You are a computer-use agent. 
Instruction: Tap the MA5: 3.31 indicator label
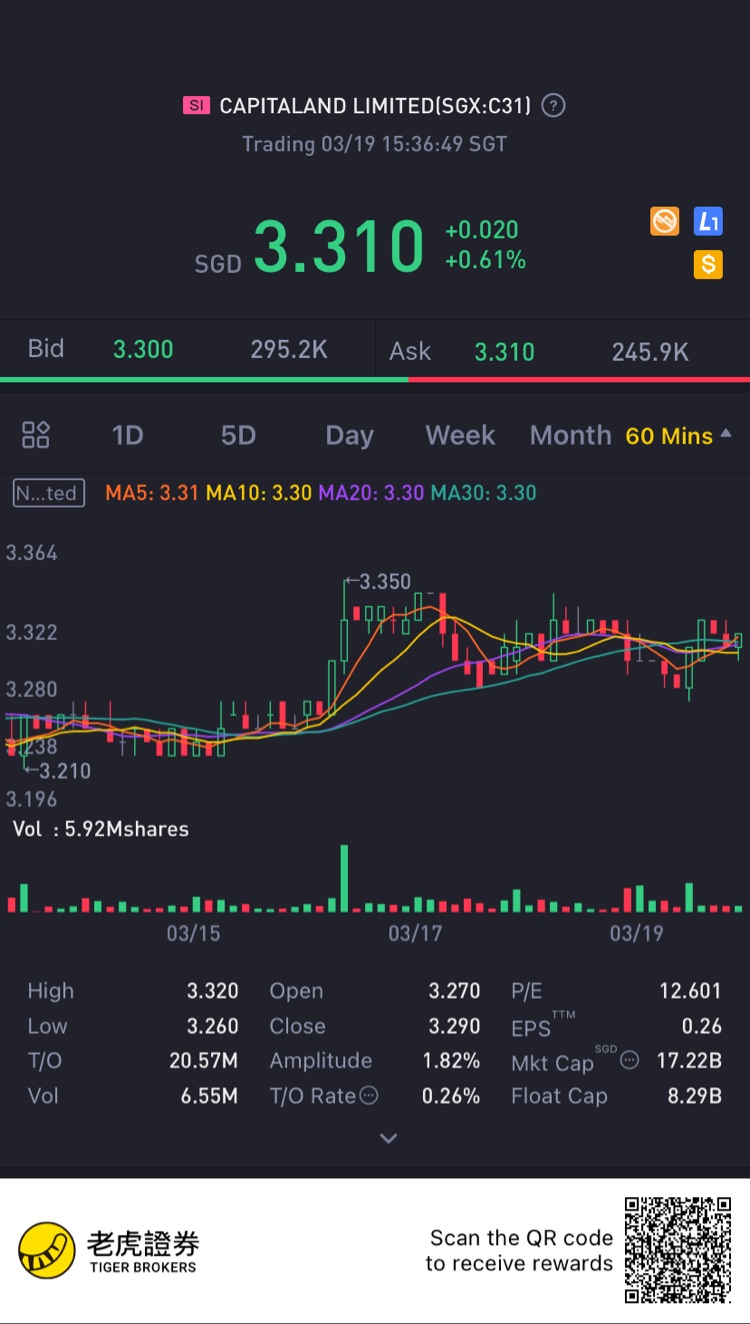pyautogui.click(x=152, y=493)
